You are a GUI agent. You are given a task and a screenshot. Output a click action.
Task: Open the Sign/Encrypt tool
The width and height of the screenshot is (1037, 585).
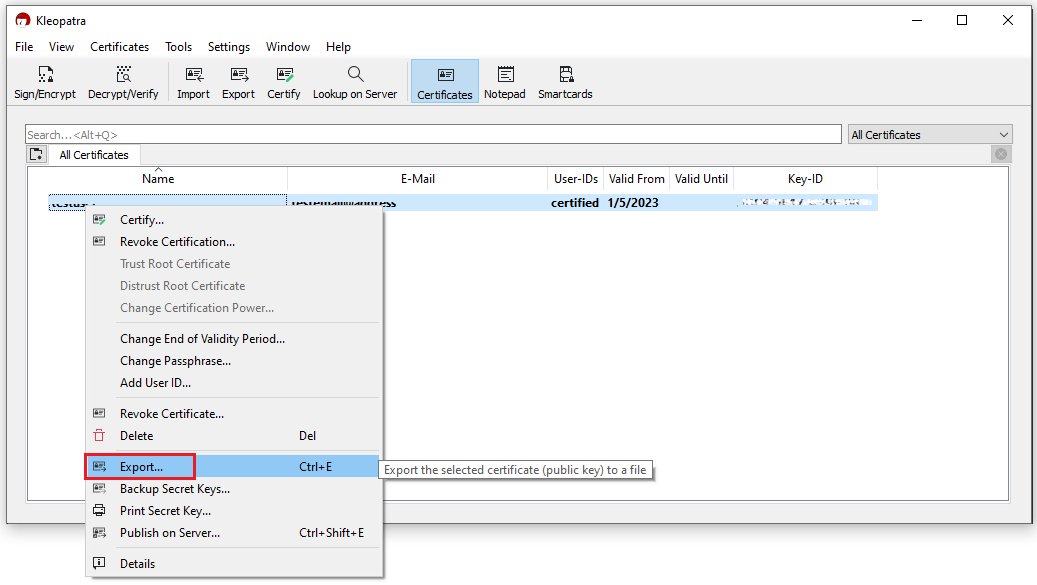click(x=45, y=82)
